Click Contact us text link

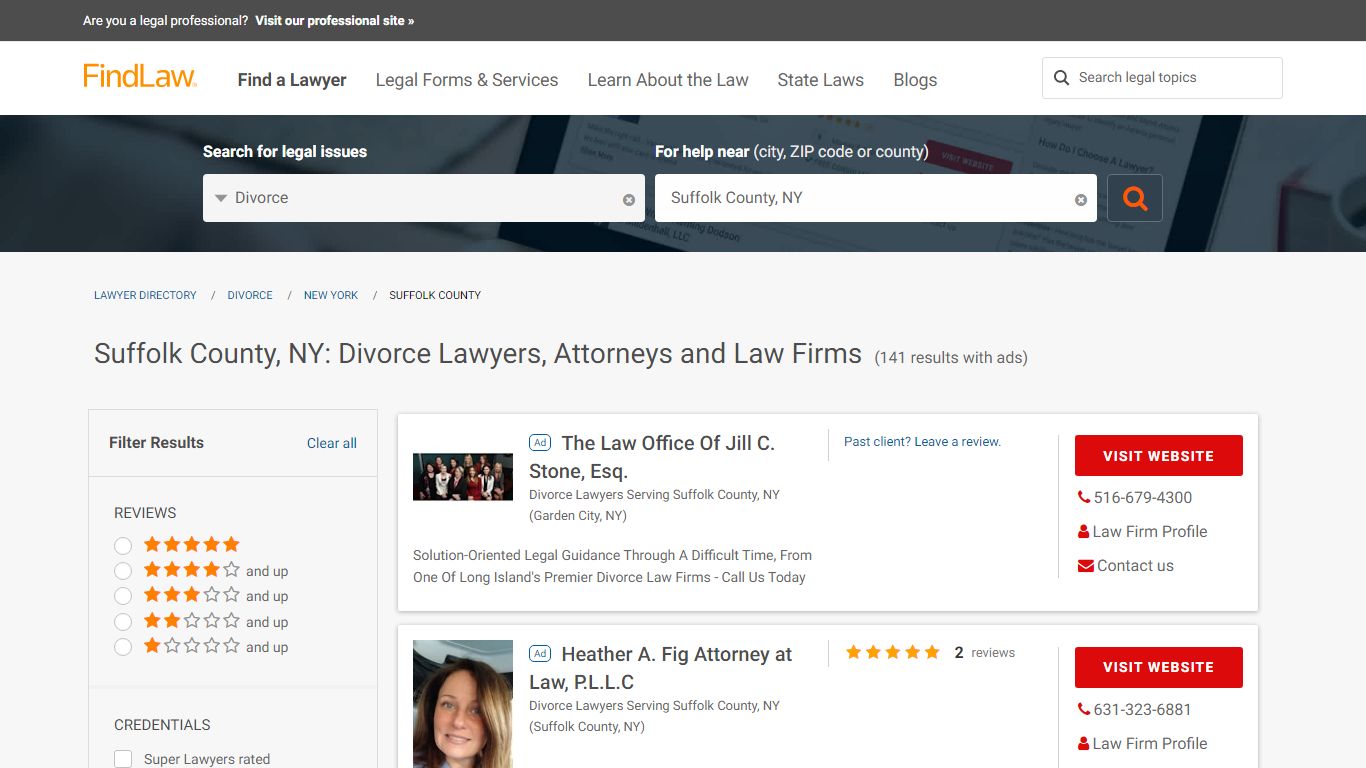click(1135, 565)
